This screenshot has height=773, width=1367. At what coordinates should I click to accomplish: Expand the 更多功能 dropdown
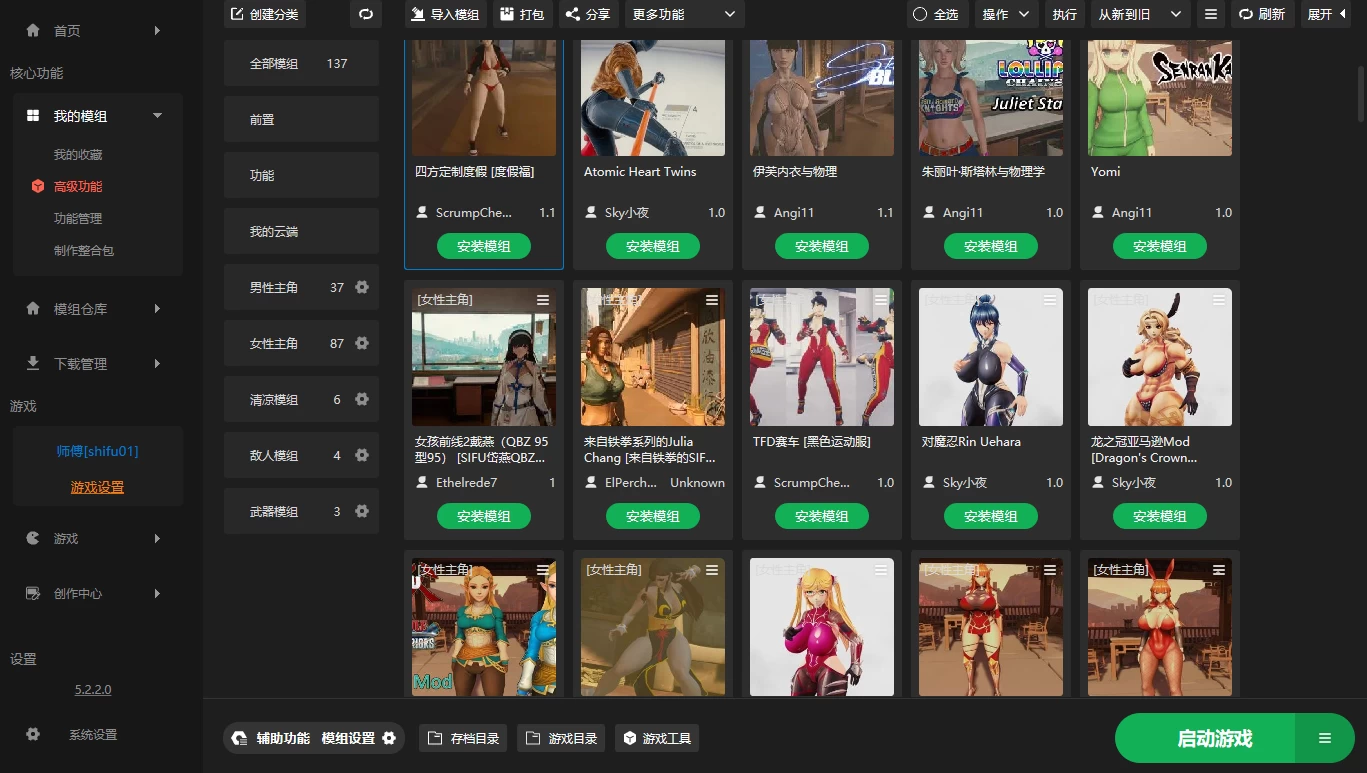tap(684, 14)
